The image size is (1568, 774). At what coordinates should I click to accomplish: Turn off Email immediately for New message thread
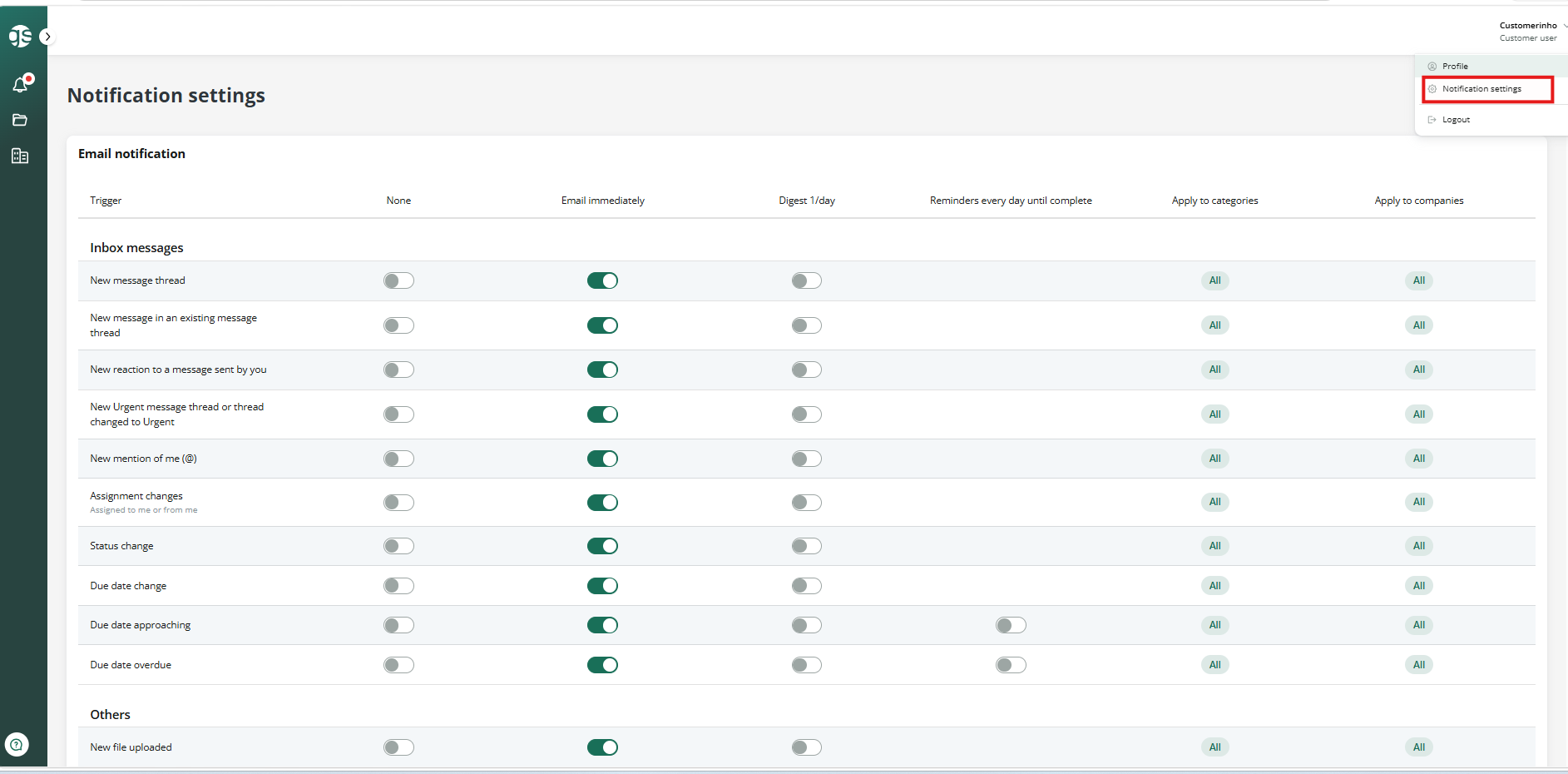[602, 280]
